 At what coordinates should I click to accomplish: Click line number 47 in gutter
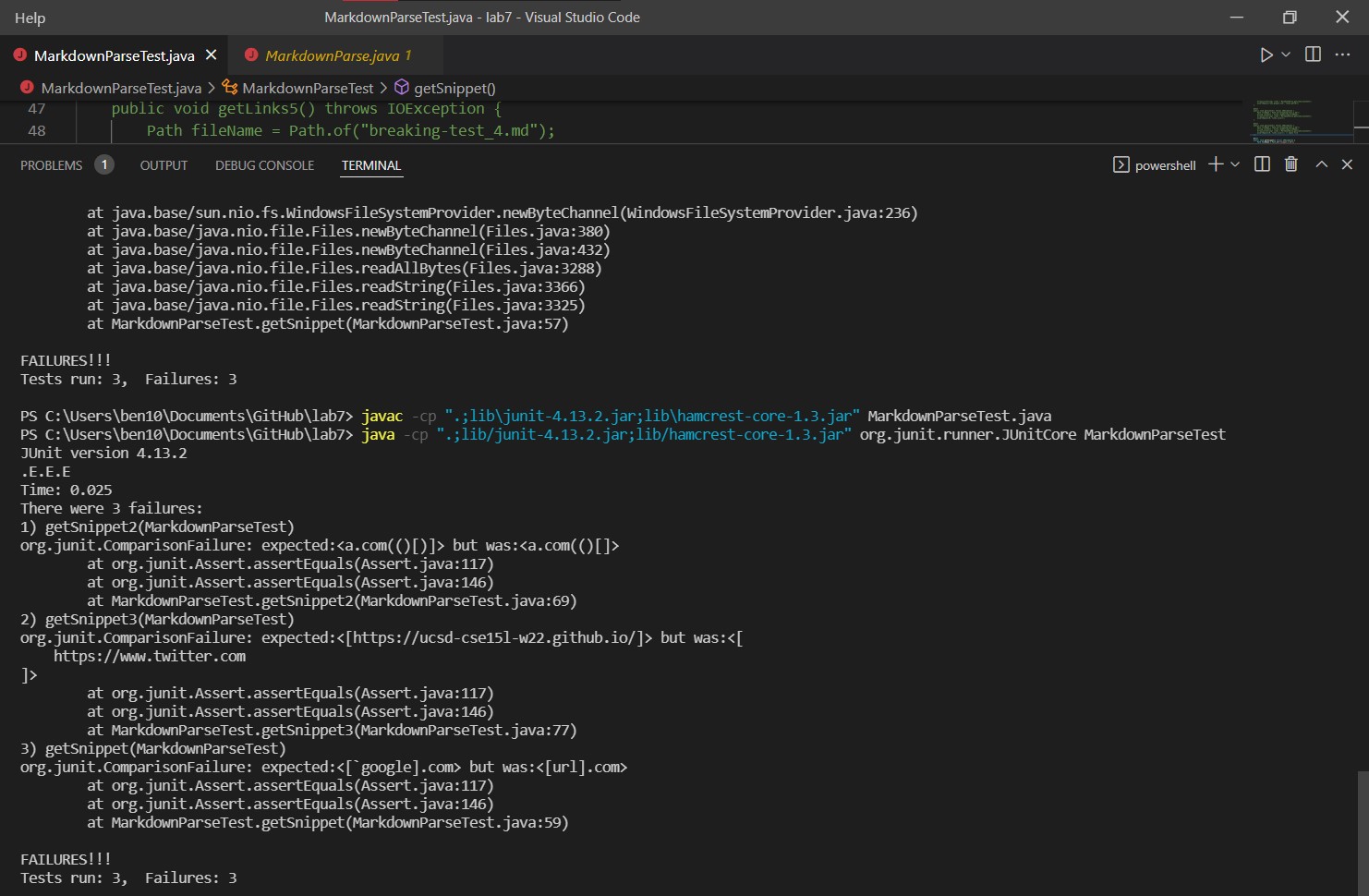(x=37, y=109)
